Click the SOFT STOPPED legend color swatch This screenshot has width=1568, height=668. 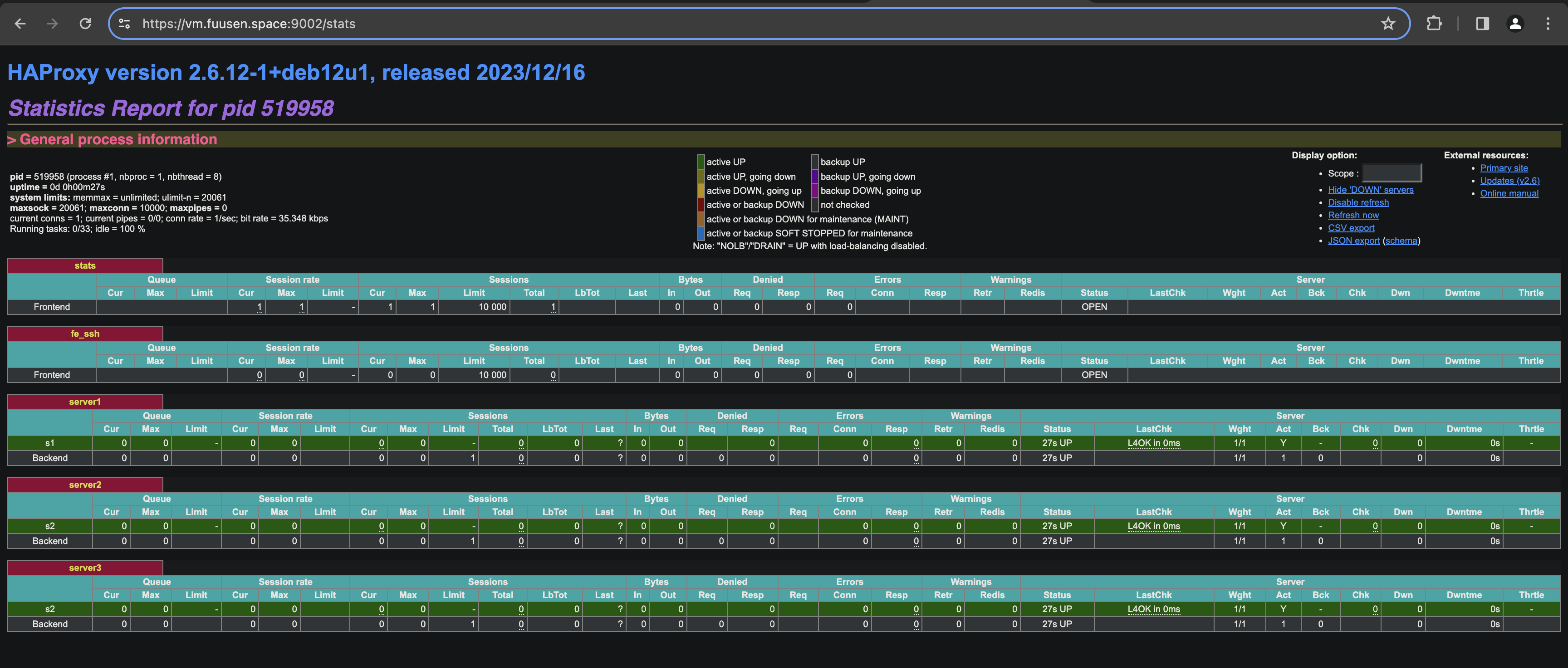click(701, 233)
